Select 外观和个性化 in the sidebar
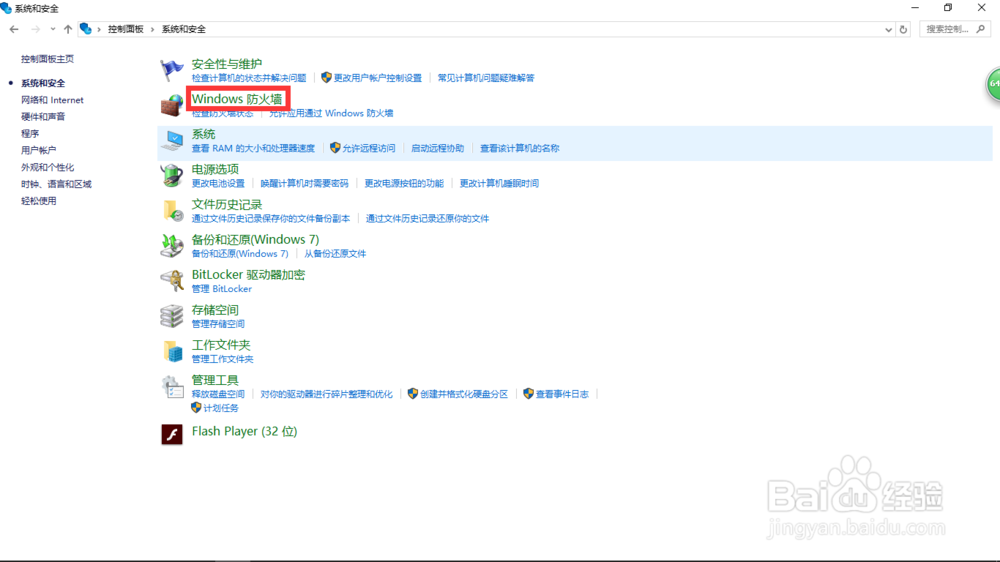Screen dimensions: 1000x562 tap(47, 167)
